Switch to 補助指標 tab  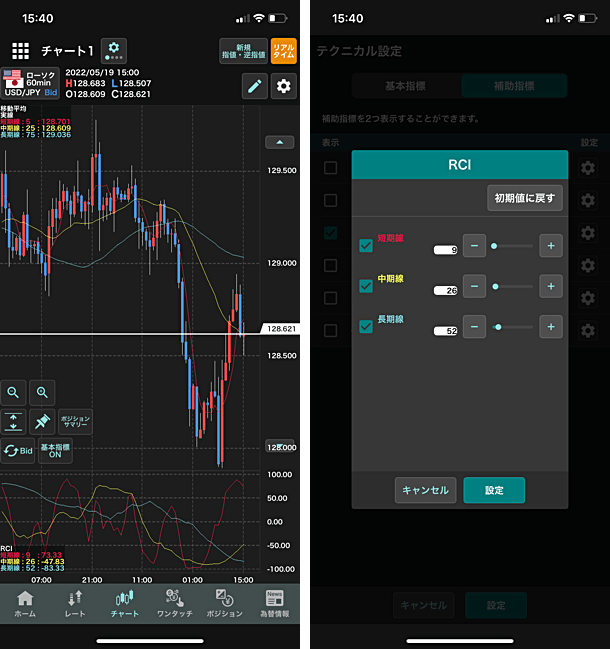(x=514, y=86)
